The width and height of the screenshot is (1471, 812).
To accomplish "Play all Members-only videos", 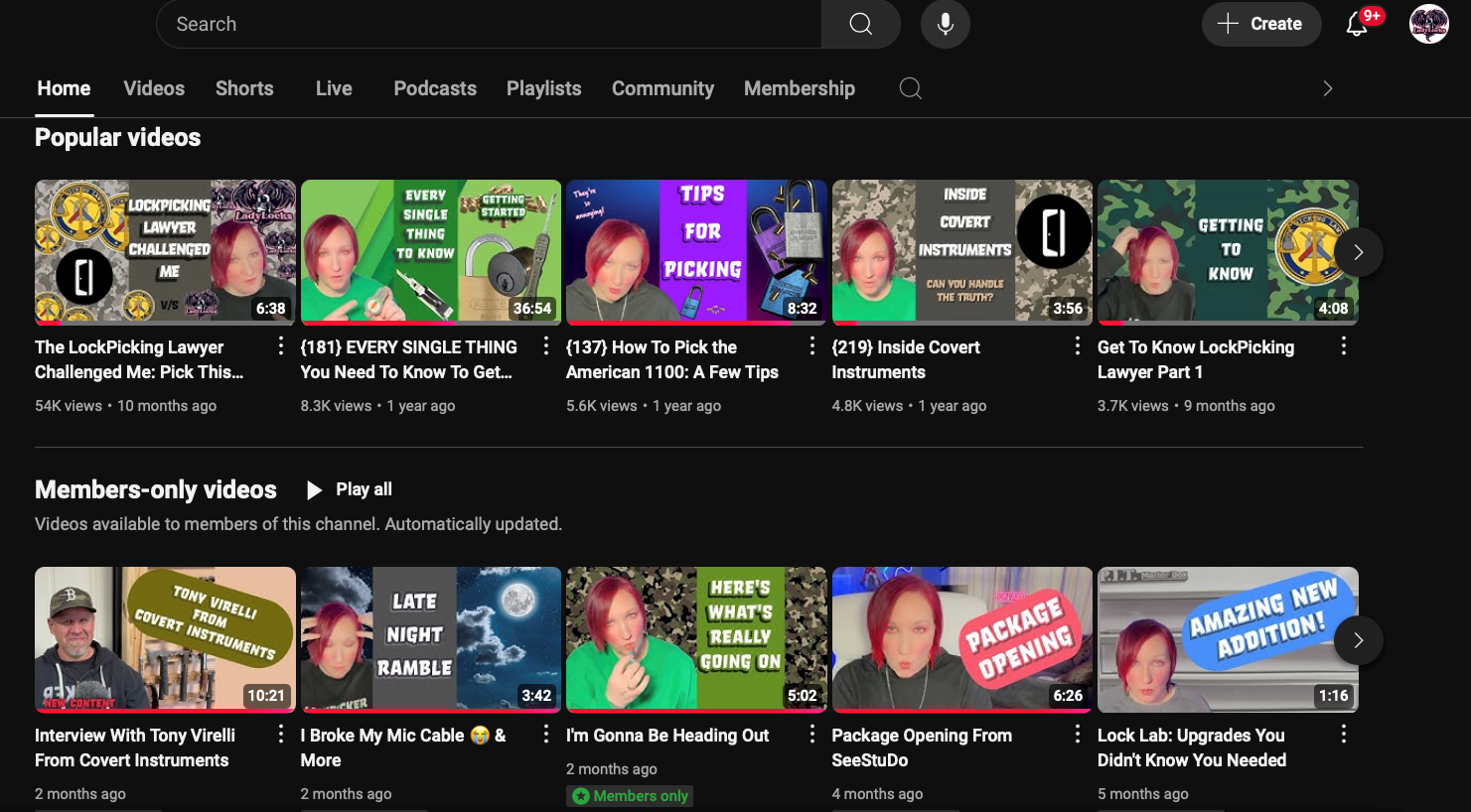I will (349, 489).
